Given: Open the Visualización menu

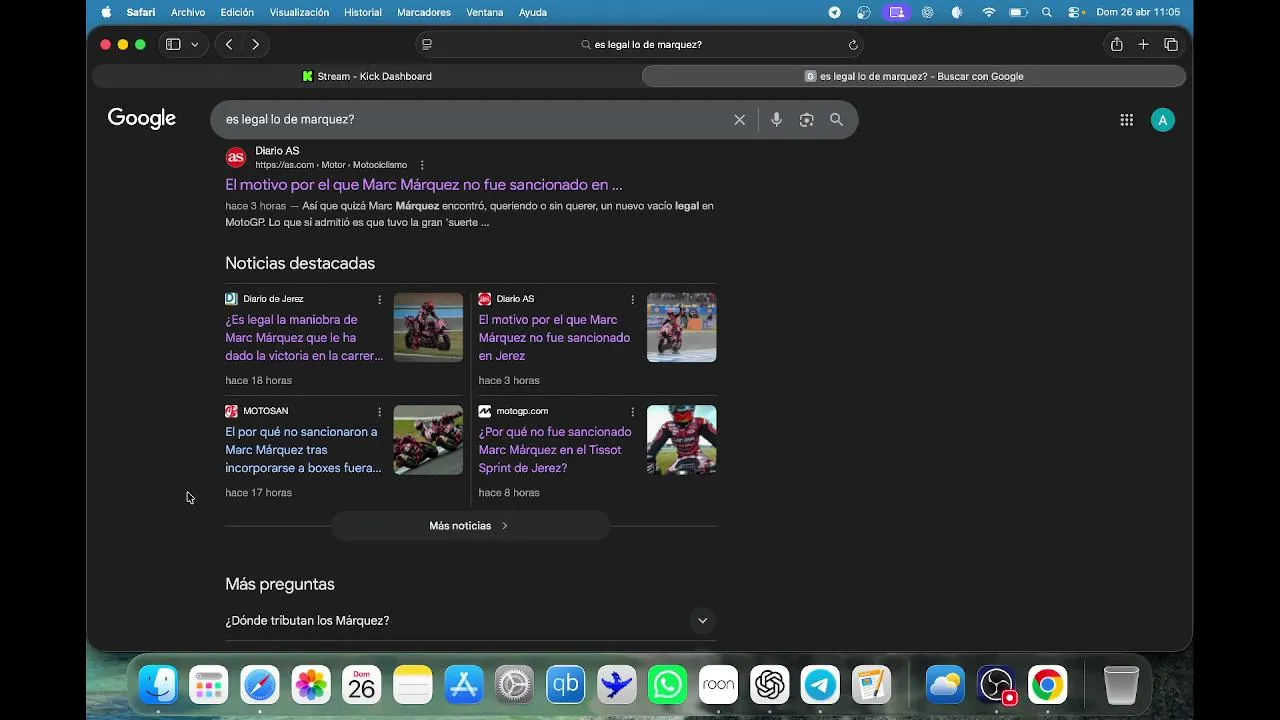Looking at the screenshot, I should 299,12.
